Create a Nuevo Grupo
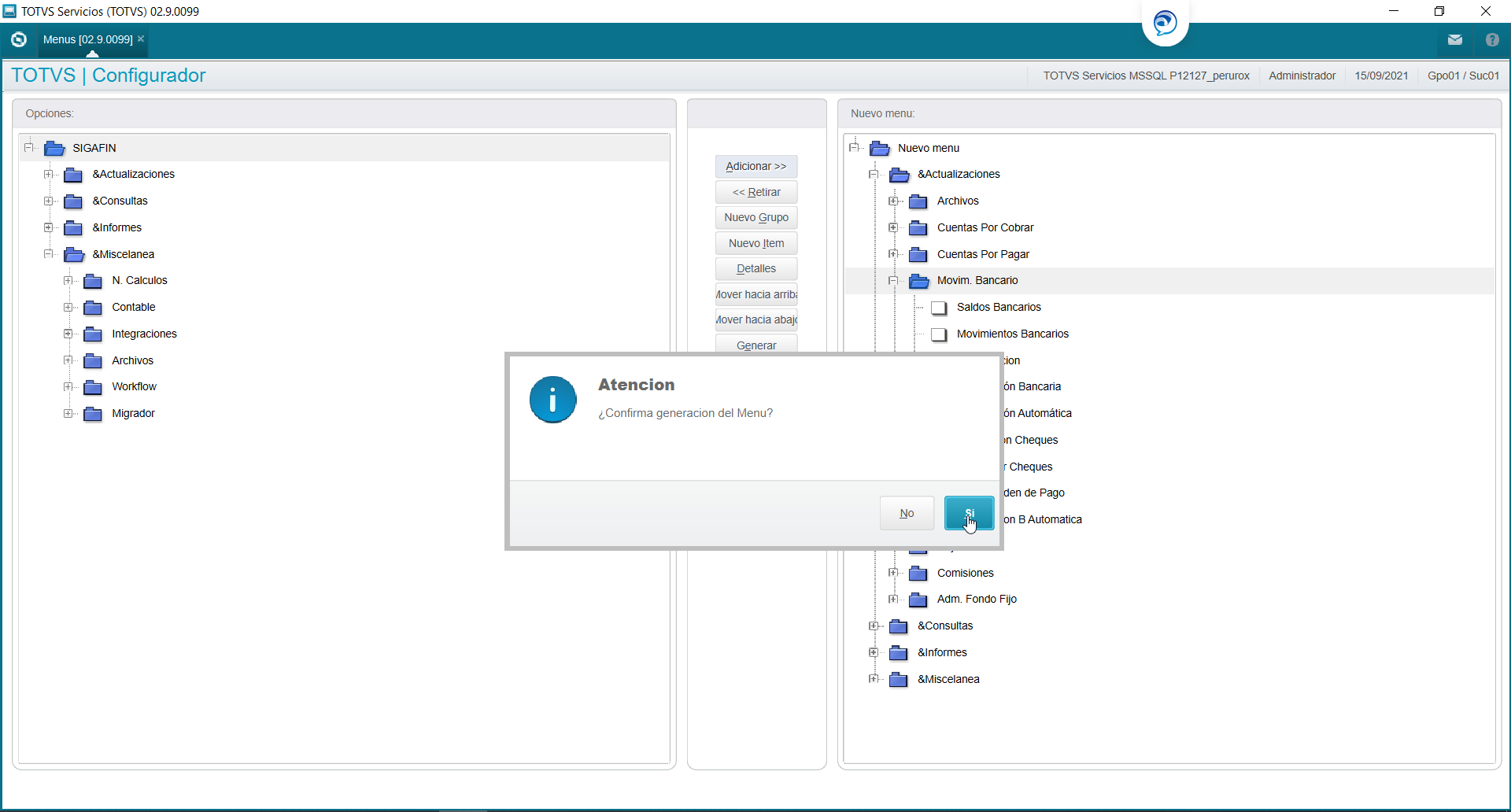The height and width of the screenshot is (812, 1511). pyautogui.click(x=756, y=217)
